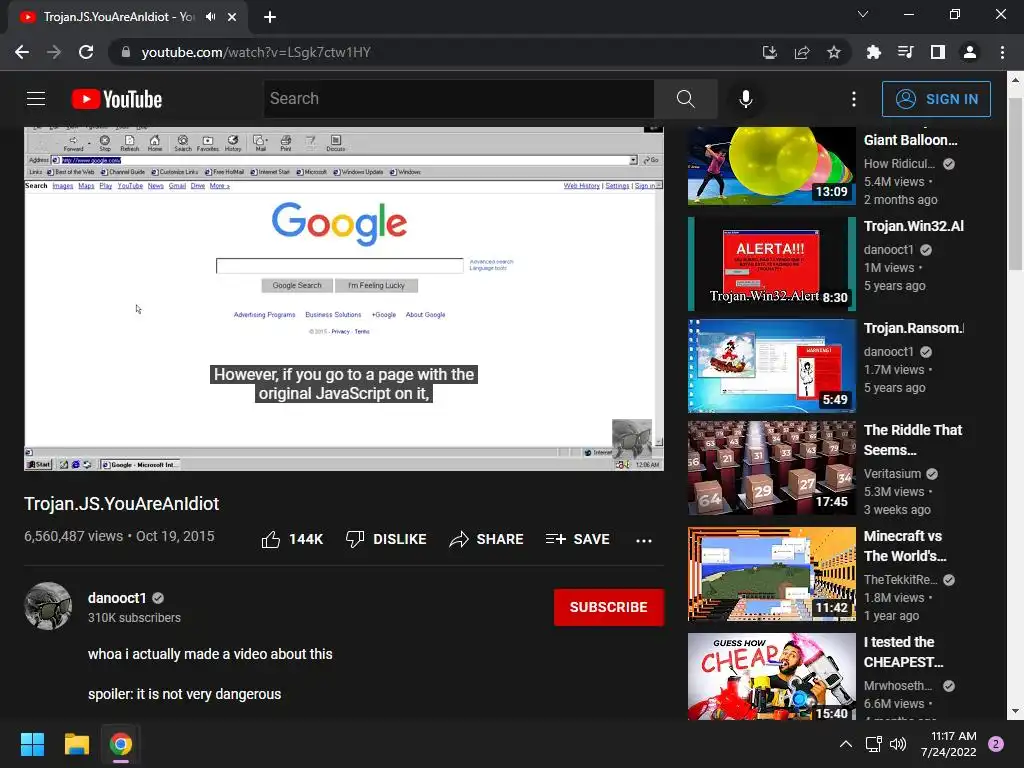Open I tested the CHEAPEST thumbnail
This screenshot has height=768, width=1024.
[771, 677]
